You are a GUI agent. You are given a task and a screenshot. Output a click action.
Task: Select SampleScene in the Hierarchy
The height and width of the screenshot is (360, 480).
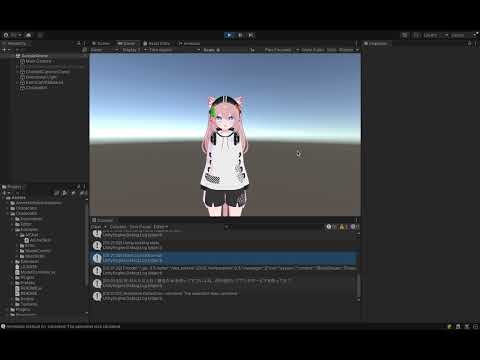click(35, 56)
